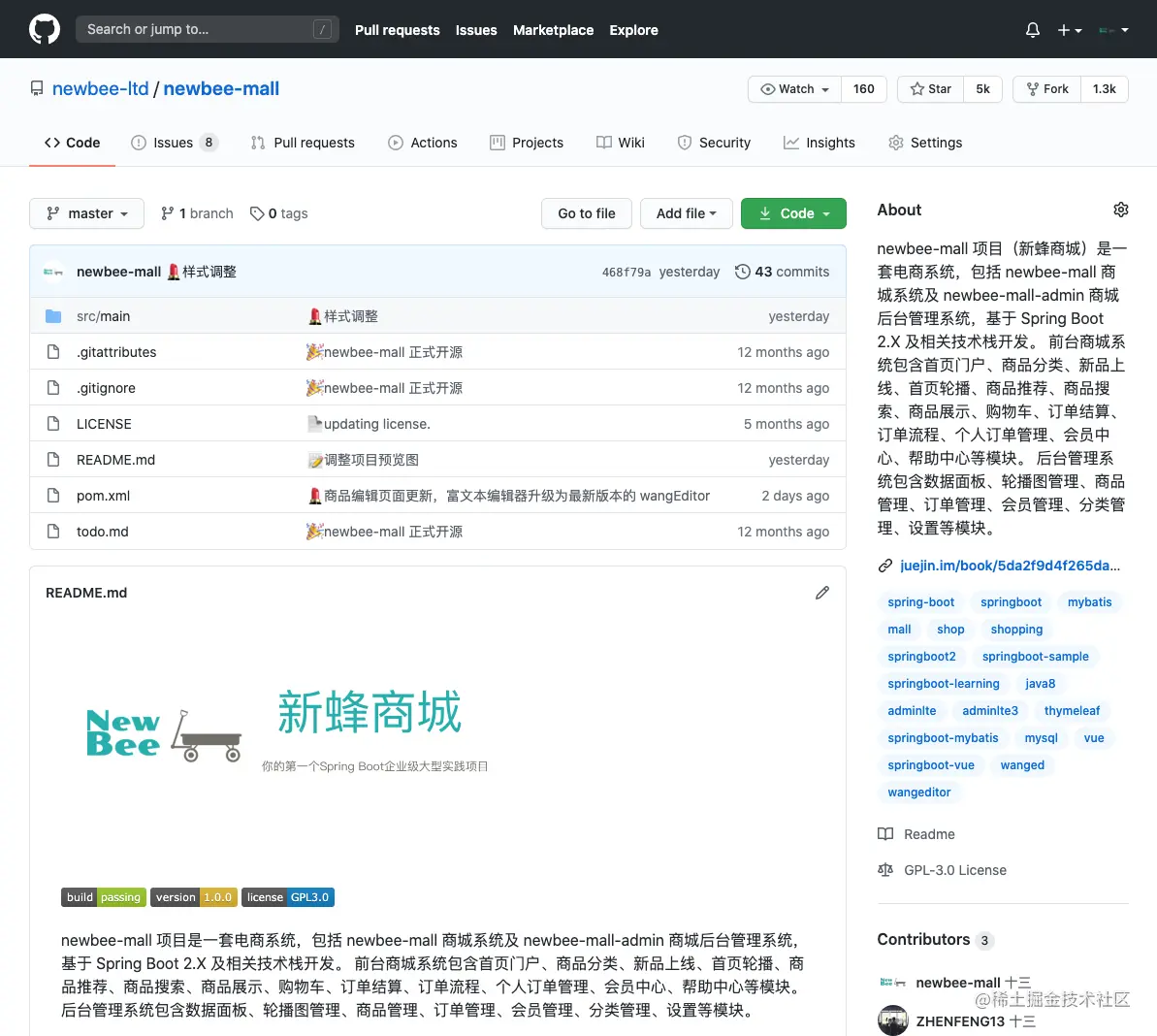This screenshot has height=1036, width=1157.
Task: Switch to the Projects tab
Action: click(527, 143)
